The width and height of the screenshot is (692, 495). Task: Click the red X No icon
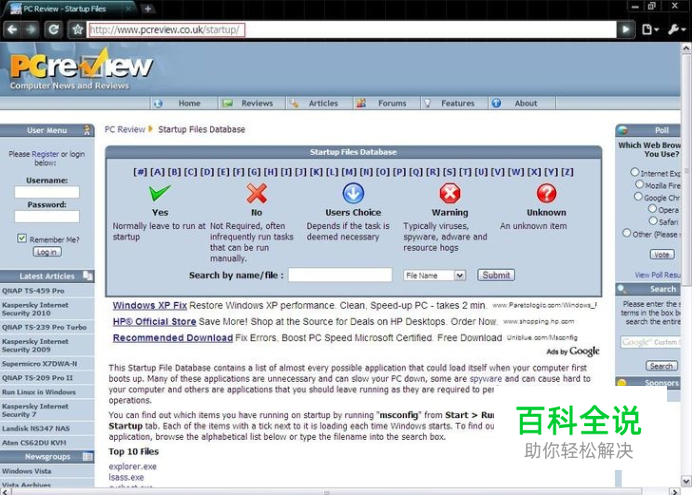tap(256, 193)
